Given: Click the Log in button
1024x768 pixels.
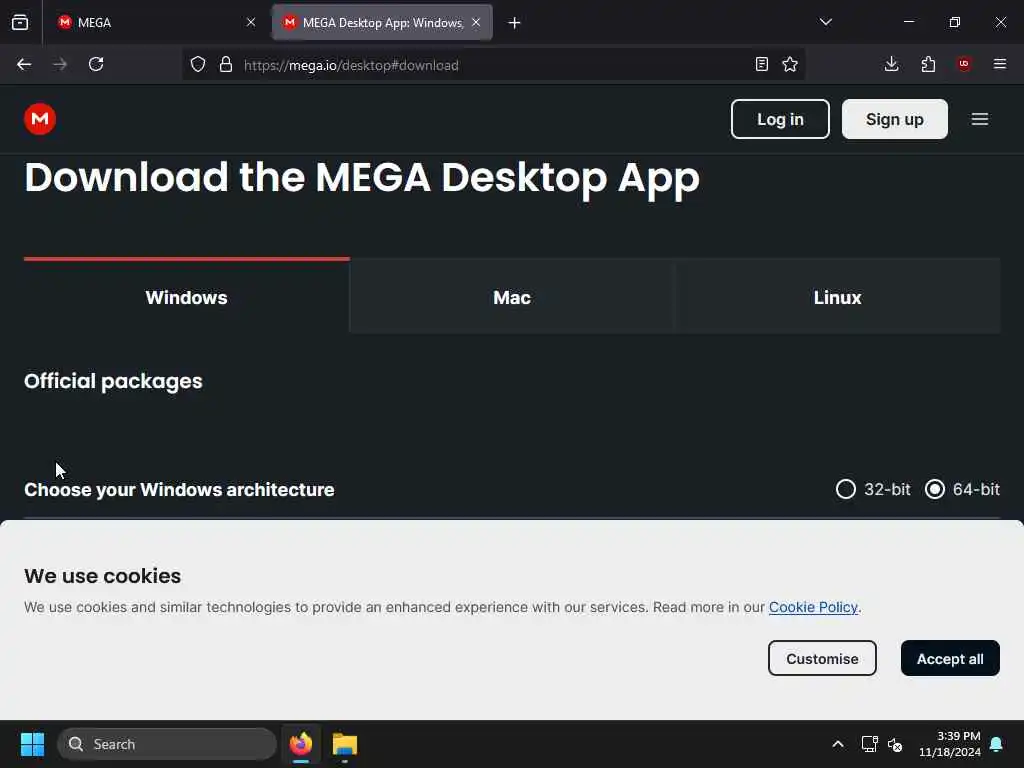Looking at the screenshot, I should pyautogui.click(x=780, y=119).
